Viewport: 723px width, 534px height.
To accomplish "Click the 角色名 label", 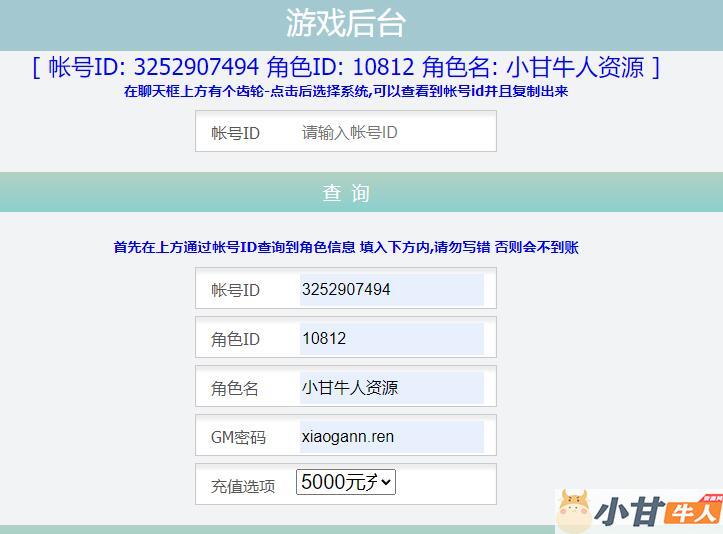I will 235,388.
